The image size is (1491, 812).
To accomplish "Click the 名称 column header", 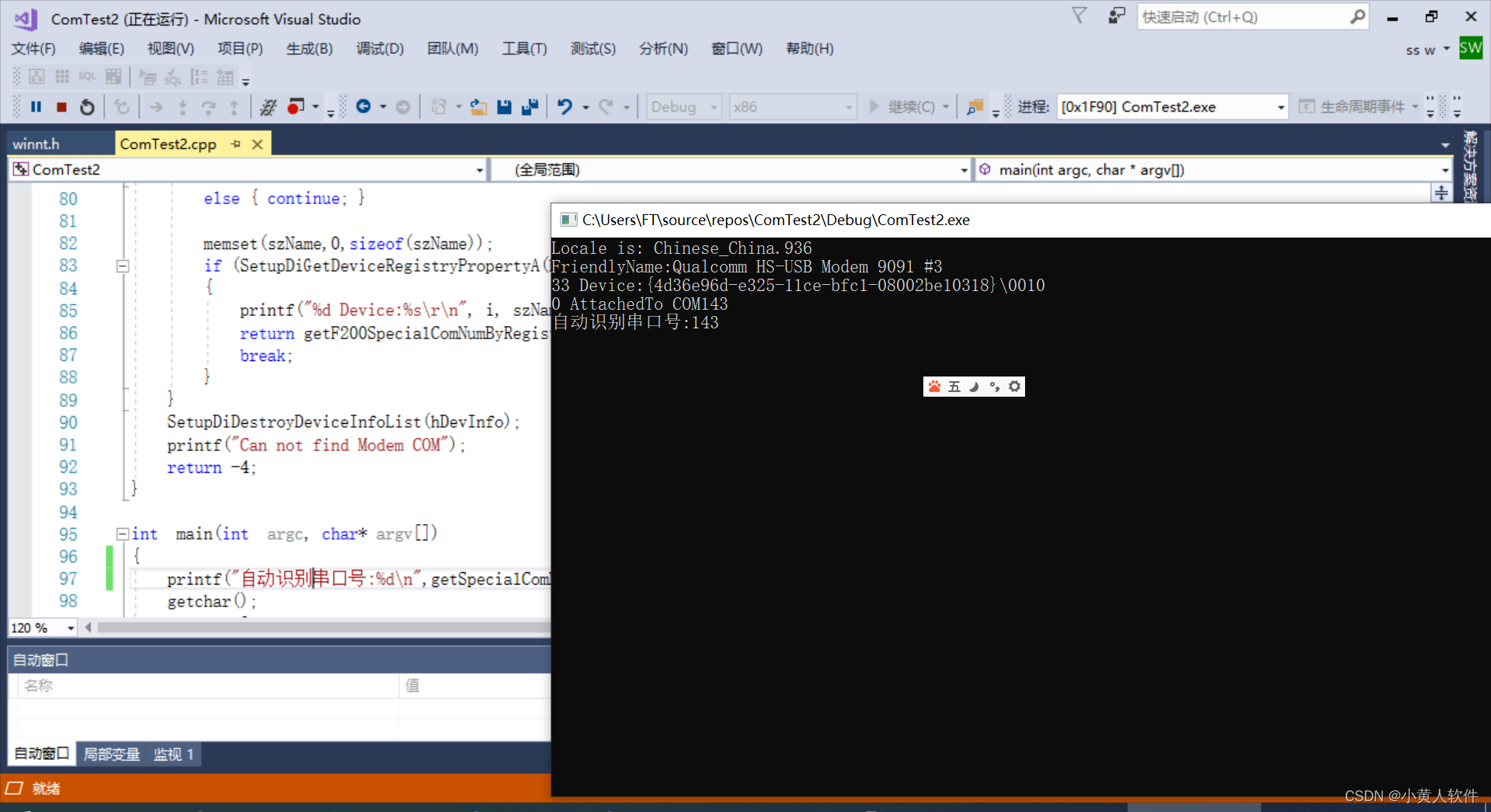I will pyautogui.click(x=208, y=685).
